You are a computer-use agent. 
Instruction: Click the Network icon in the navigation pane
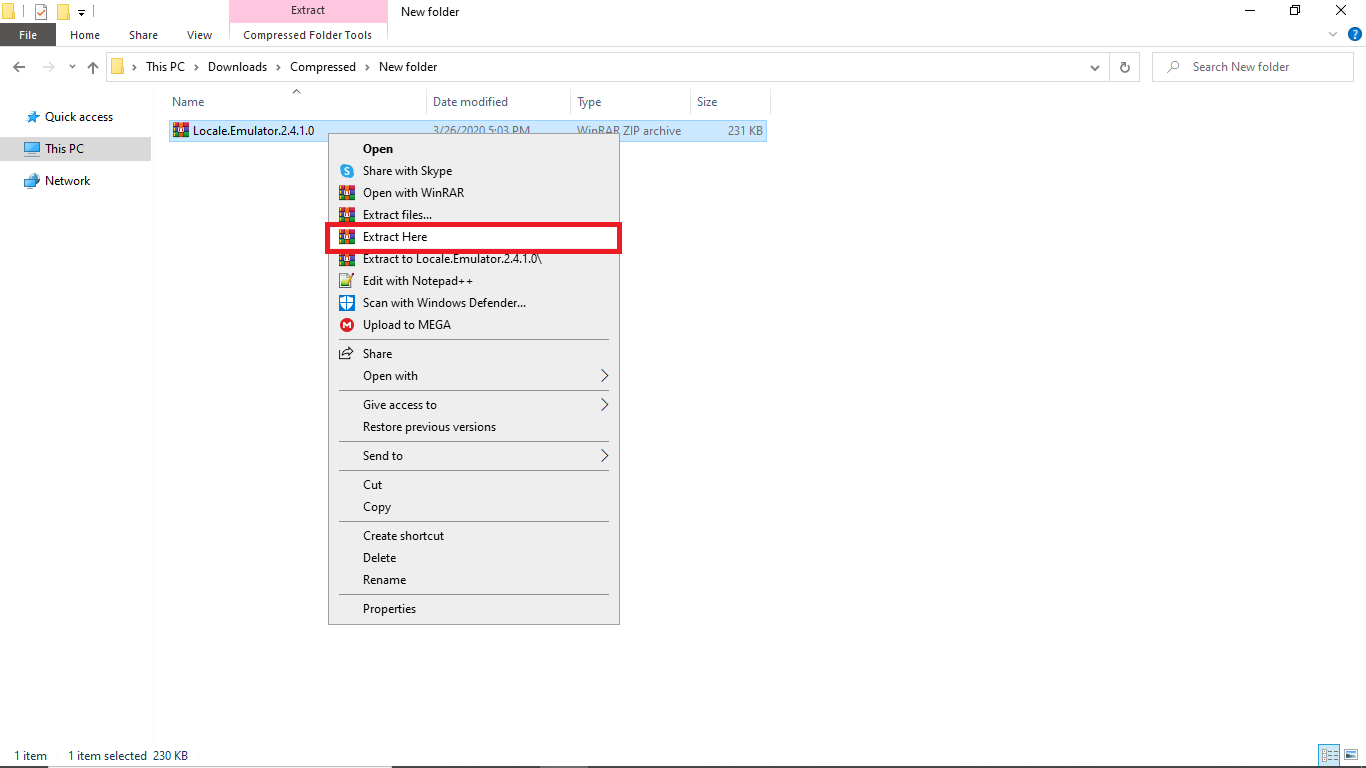pyautogui.click(x=33, y=181)
